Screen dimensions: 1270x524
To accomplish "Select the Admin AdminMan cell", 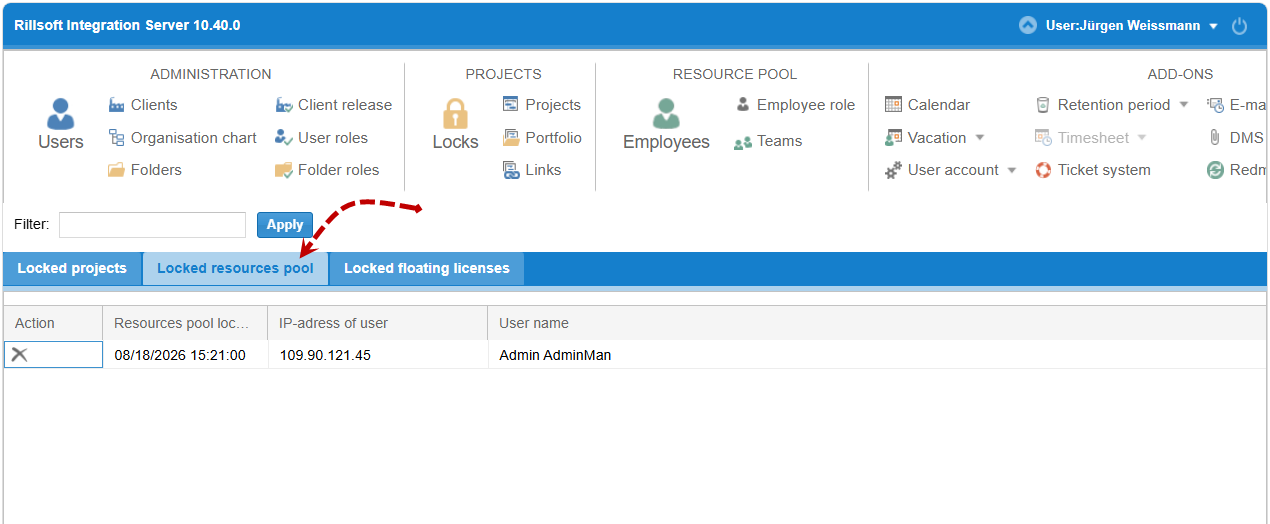I will [877, 355].
